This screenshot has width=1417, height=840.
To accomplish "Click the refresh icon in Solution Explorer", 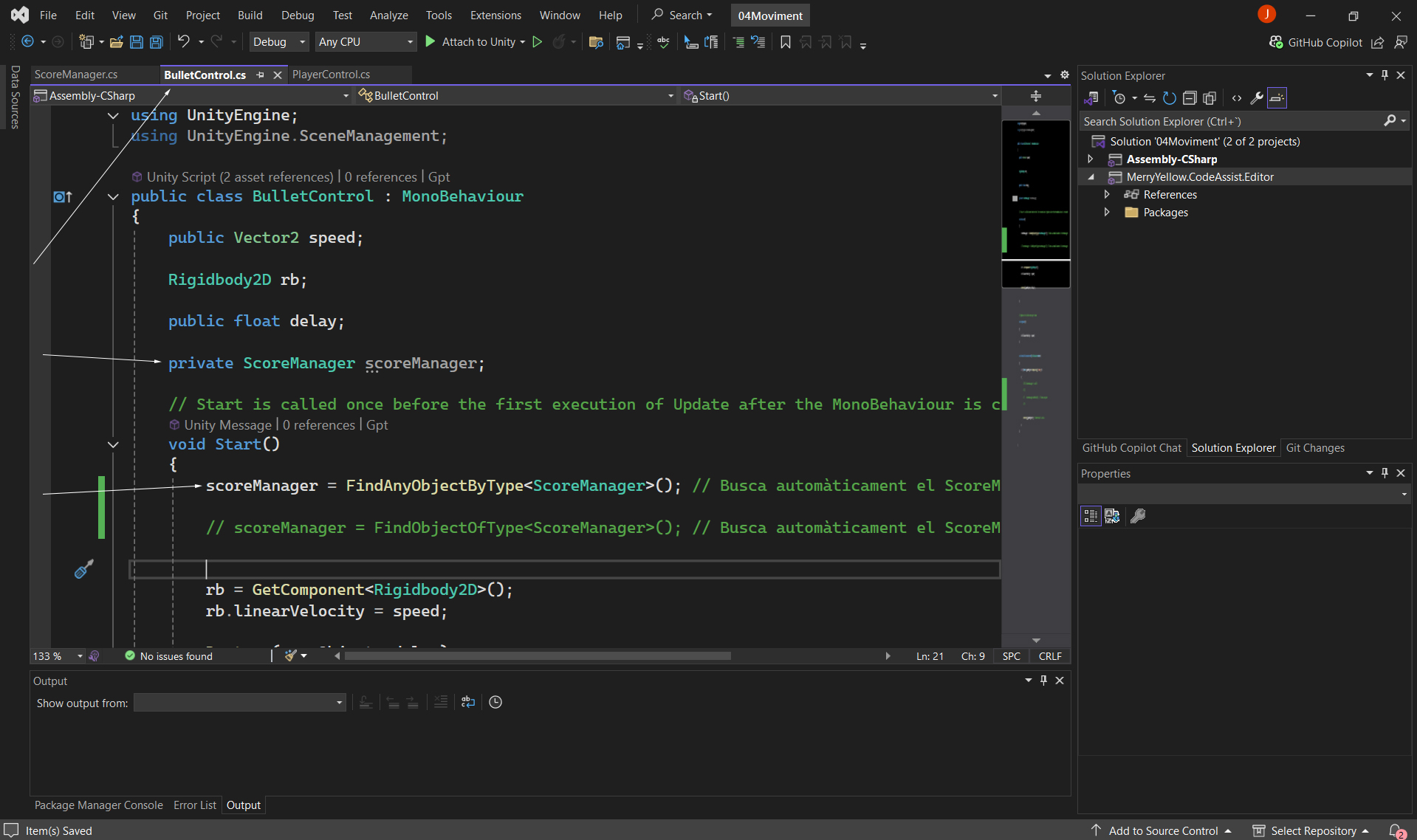I will (x=1169, y=98).
